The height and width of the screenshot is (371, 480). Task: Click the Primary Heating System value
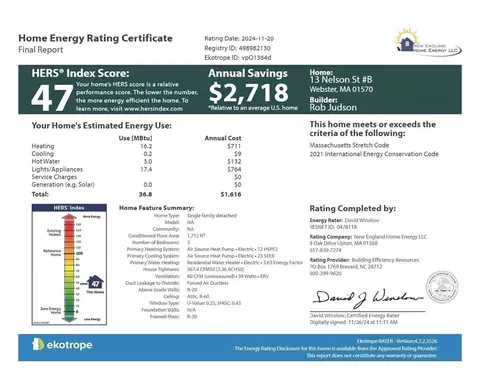(232, 249)
